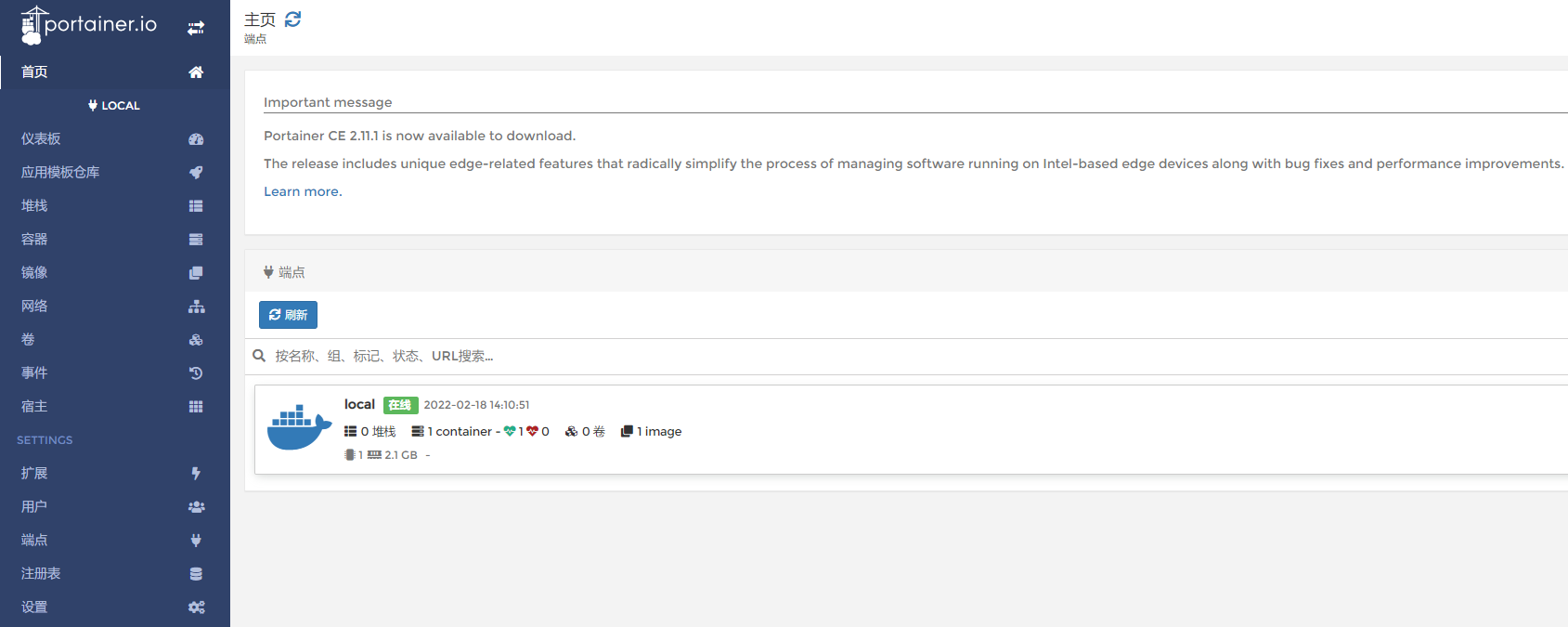Click the Docker whale endpoint logo
The image size is (1568, 627).
(x=299, y=427)
